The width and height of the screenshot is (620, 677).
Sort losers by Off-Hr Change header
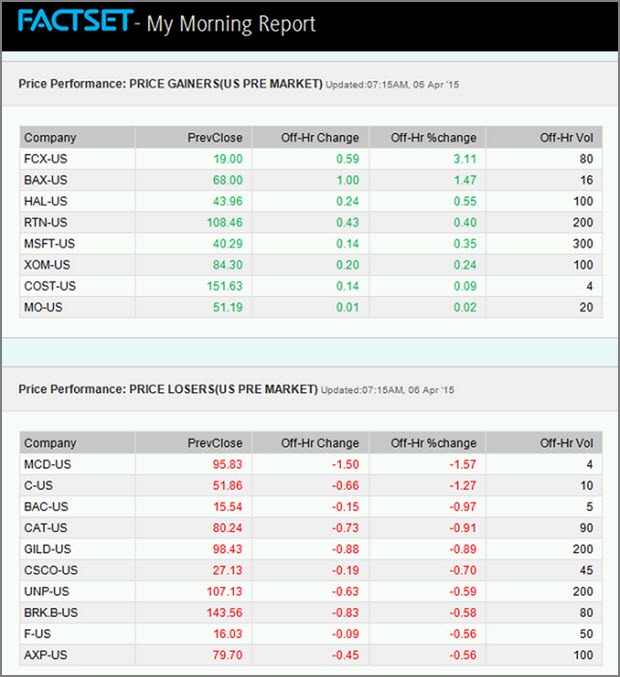click(320, 443)
